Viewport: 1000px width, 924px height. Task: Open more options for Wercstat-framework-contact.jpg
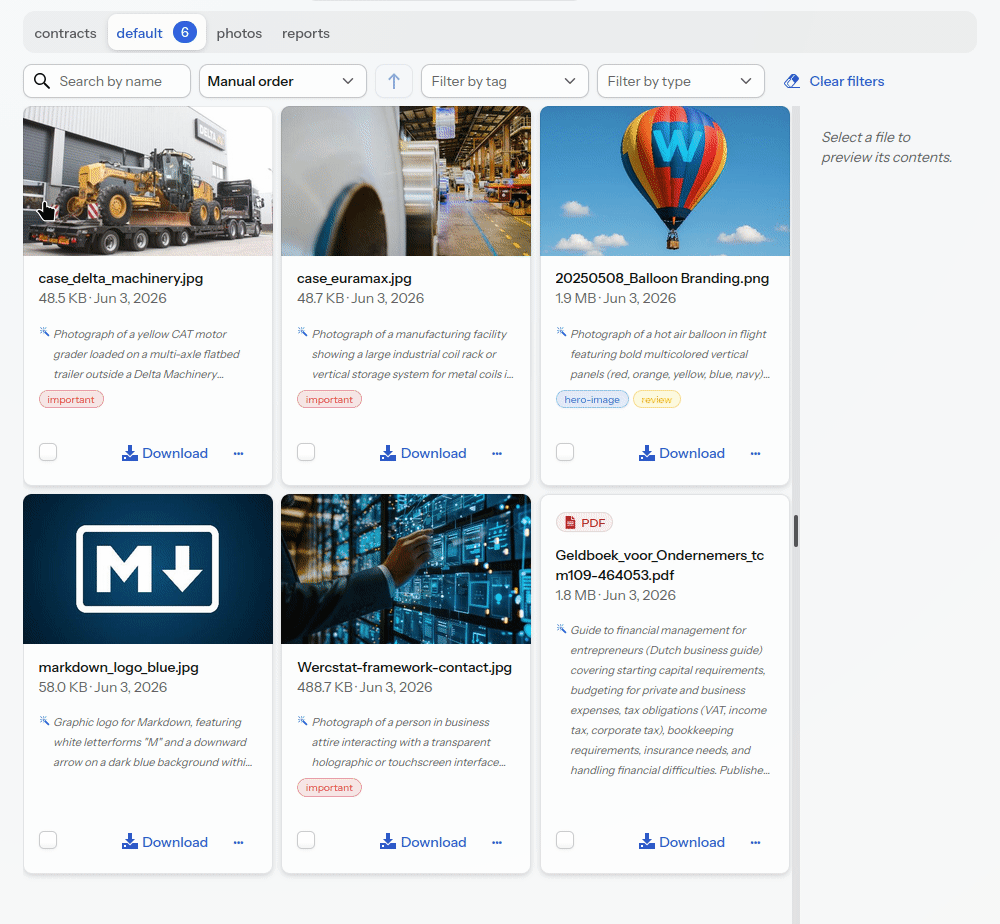[x=497, y=842]
